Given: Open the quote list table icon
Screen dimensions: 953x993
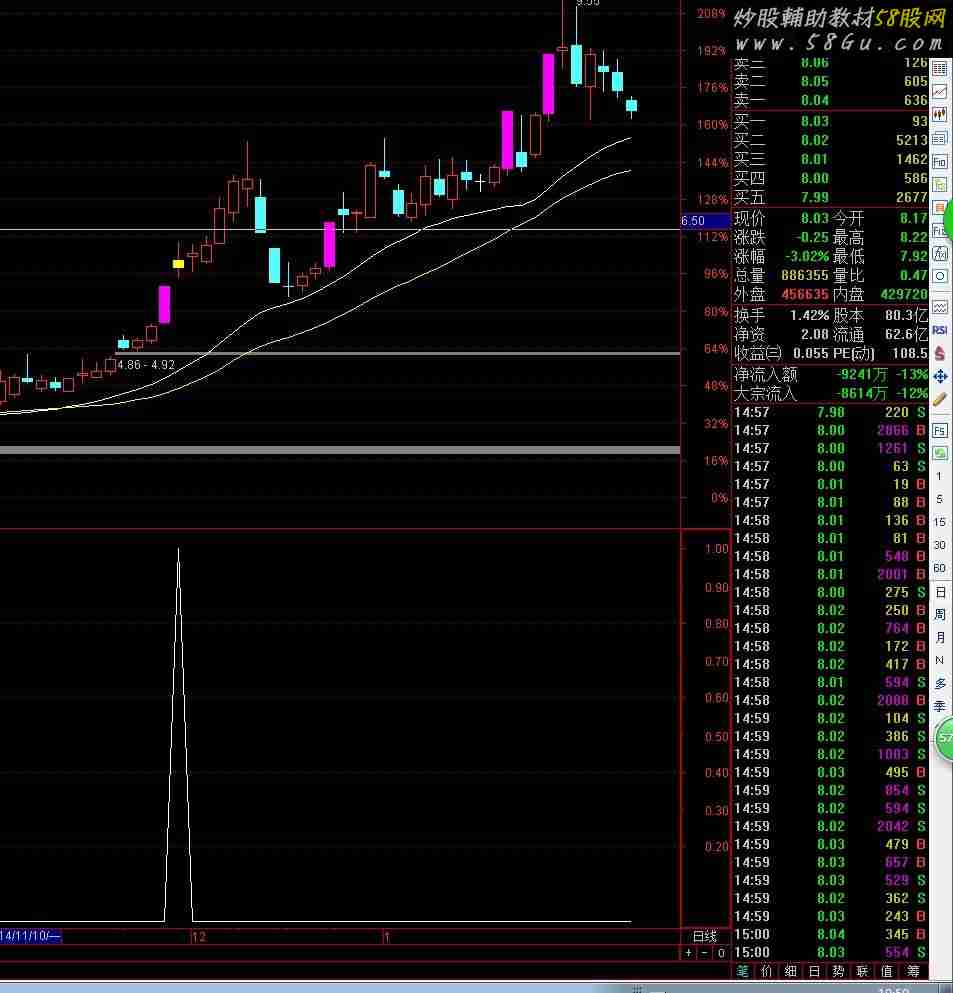Looking at the screenshot, I should point(940,68).
